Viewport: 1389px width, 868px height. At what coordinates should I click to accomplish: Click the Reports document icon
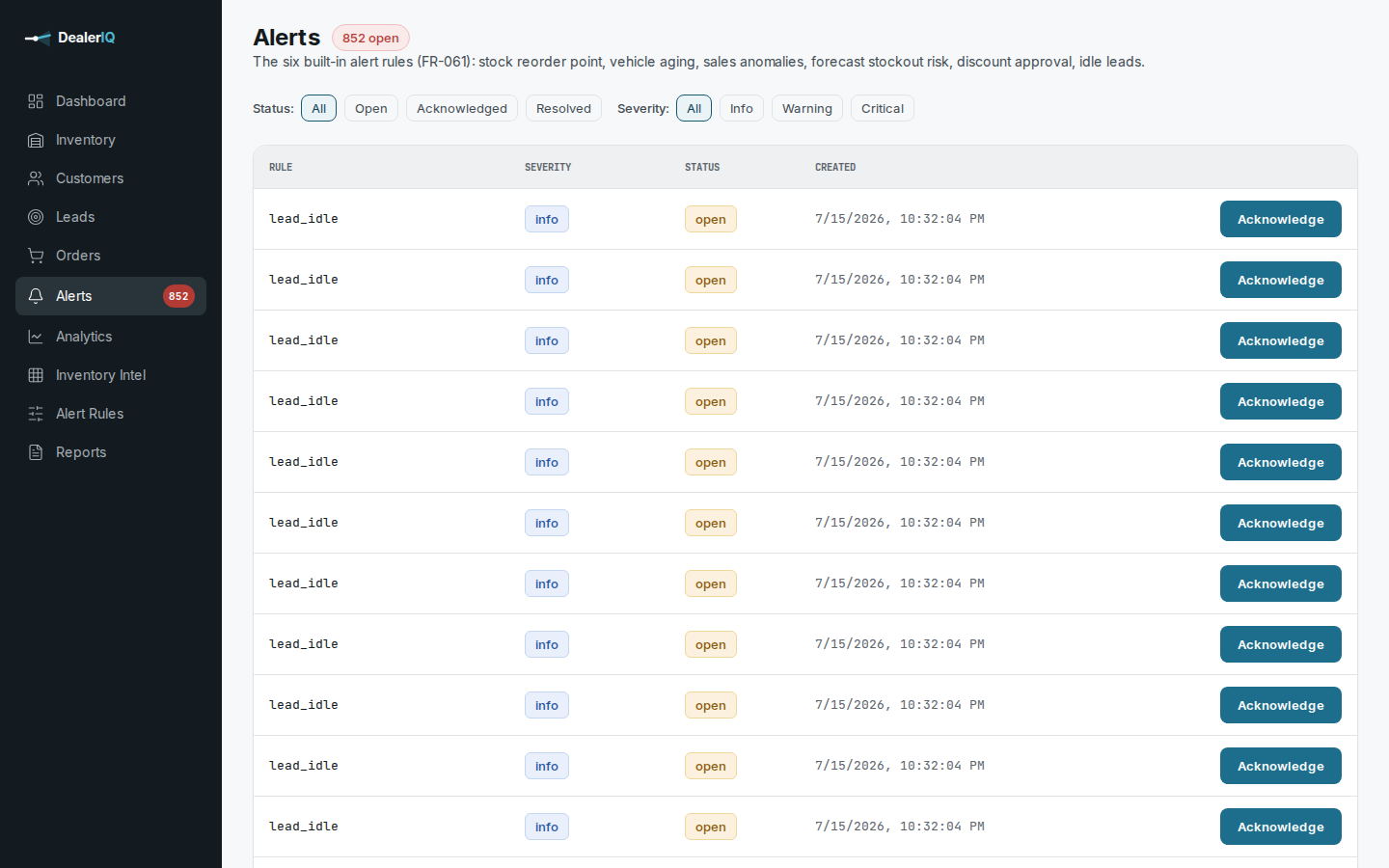tap(36, 452)
